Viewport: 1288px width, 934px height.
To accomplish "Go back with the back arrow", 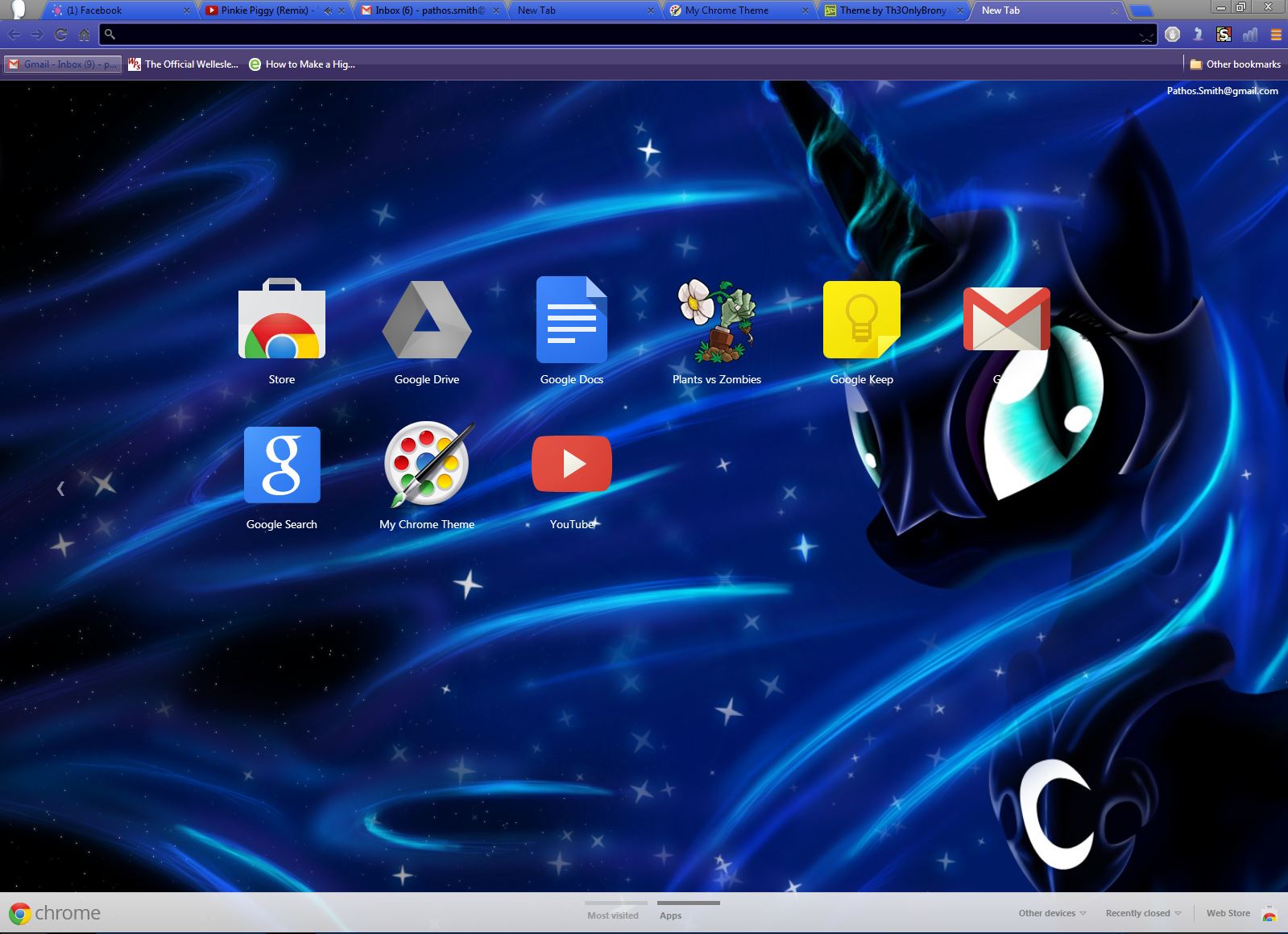I will (x=14, y=35).
